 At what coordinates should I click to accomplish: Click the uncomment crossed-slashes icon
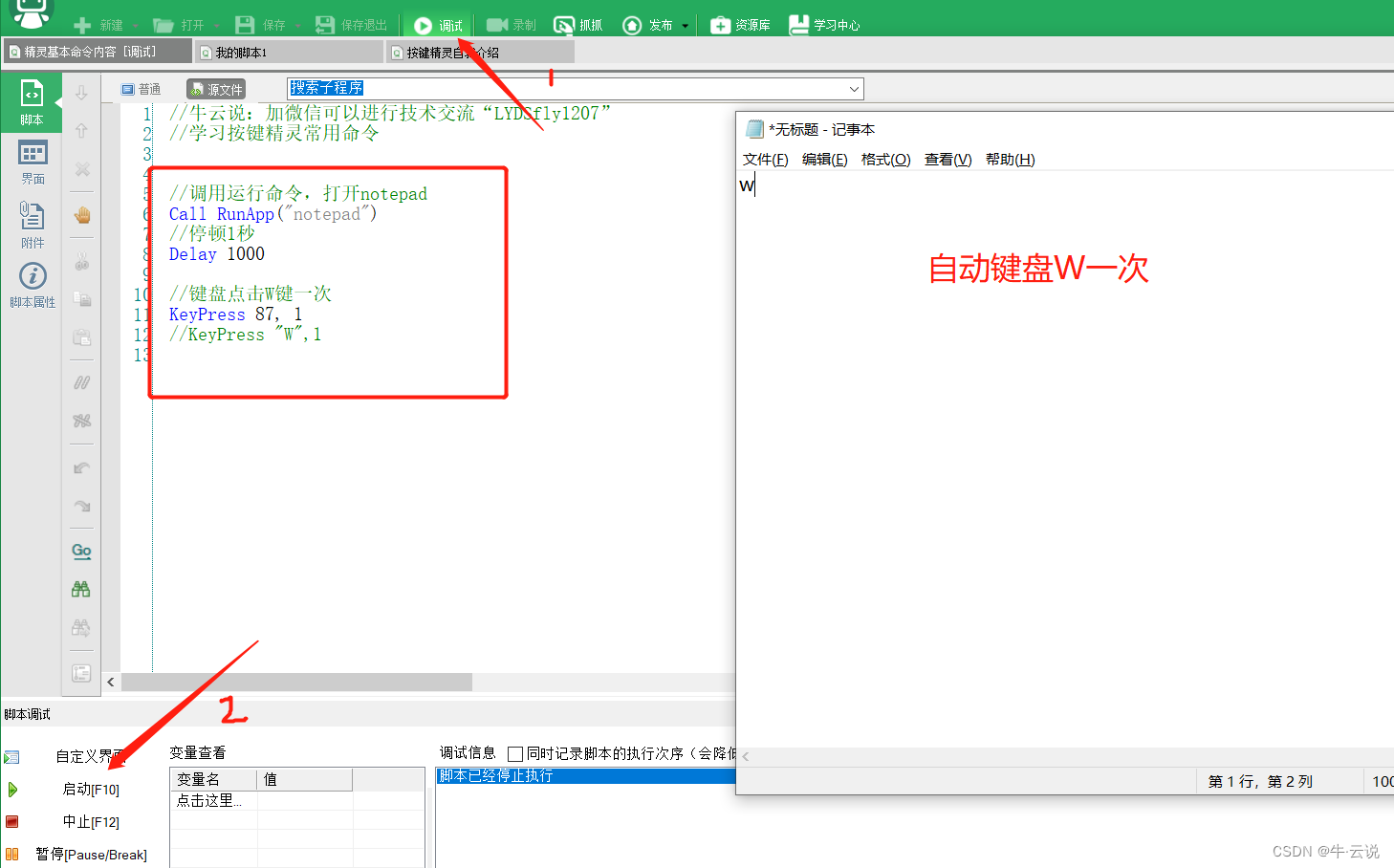click(x=81, y=421)
